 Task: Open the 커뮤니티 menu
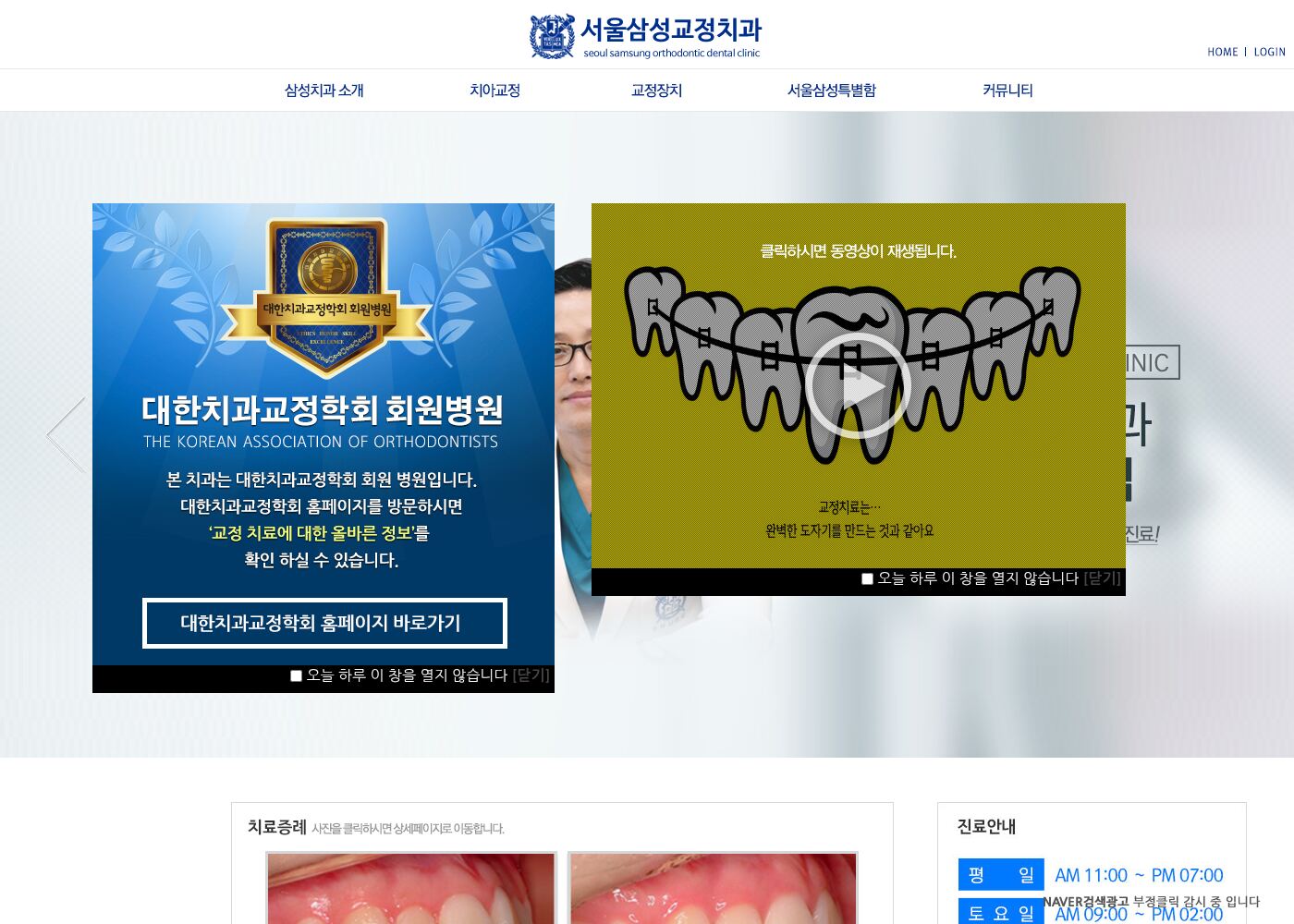click(x=1007, y=91)
